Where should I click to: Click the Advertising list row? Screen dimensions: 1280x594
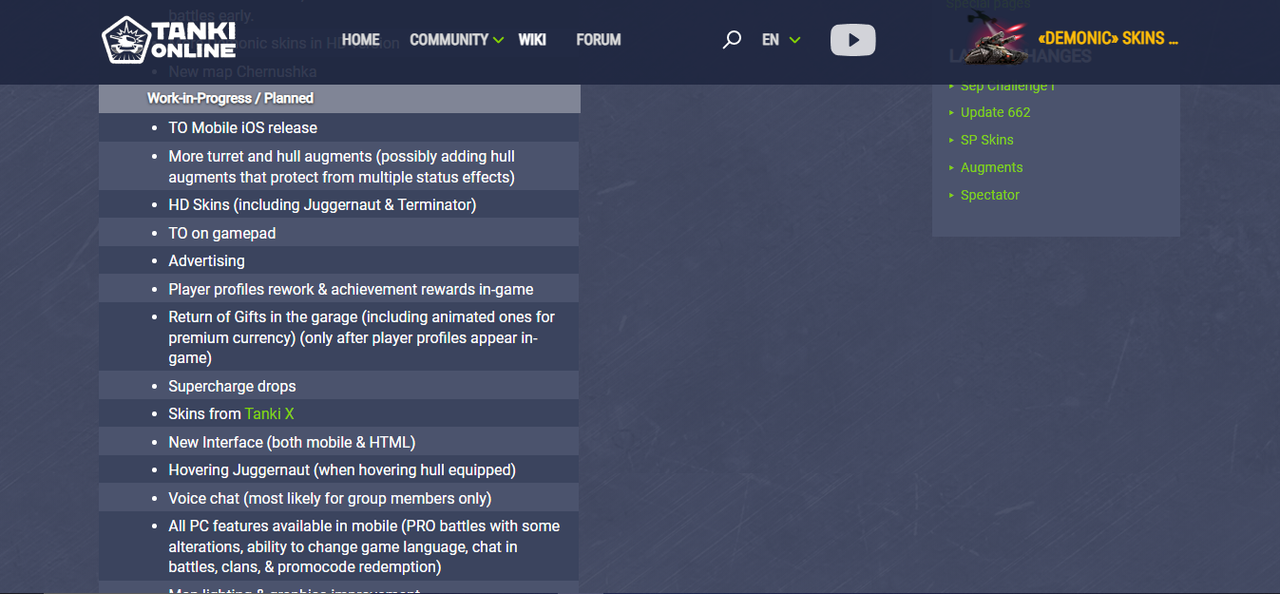click(339, 261)
